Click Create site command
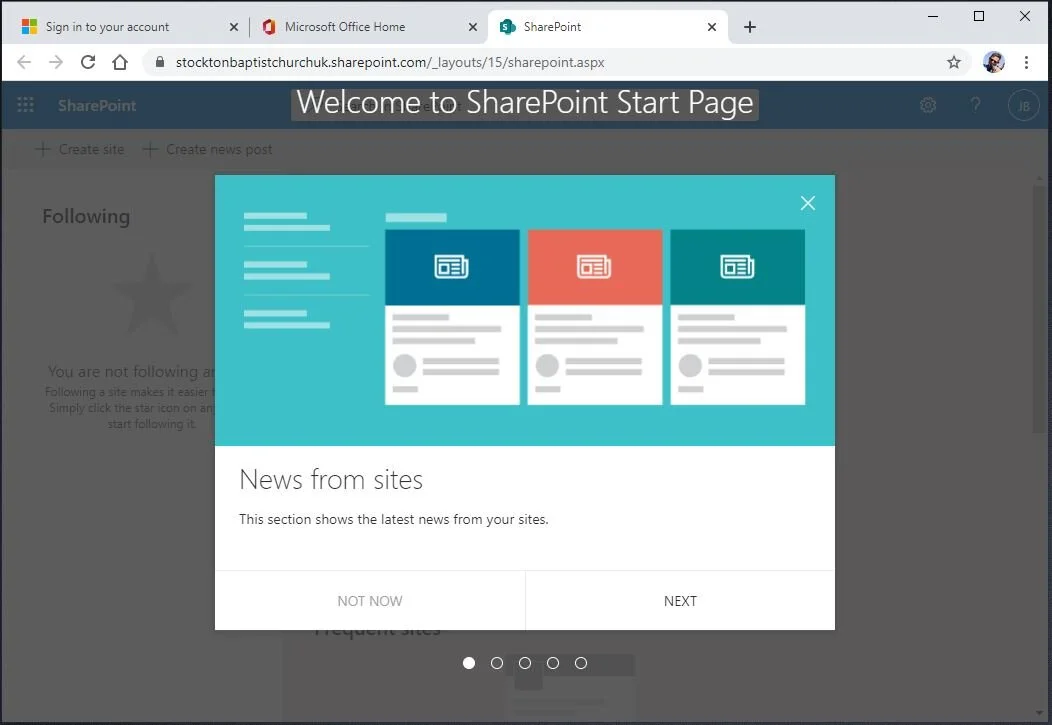Screen dimensions: 1052x725 click(80, 150)
